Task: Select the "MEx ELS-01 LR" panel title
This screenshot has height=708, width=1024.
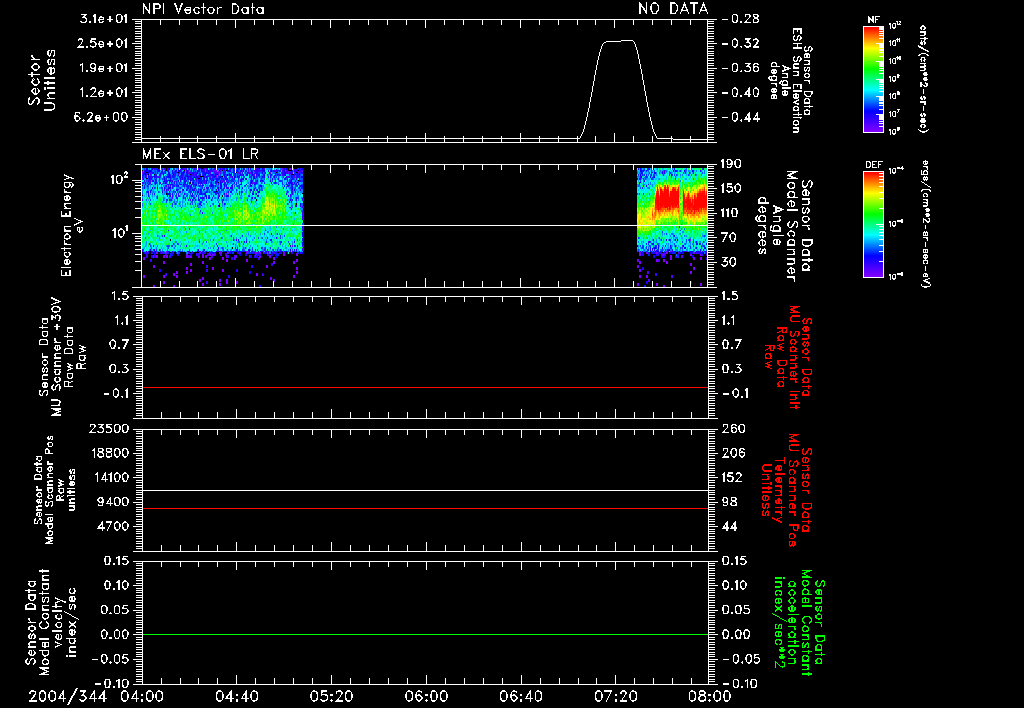Action: point(200,154)
